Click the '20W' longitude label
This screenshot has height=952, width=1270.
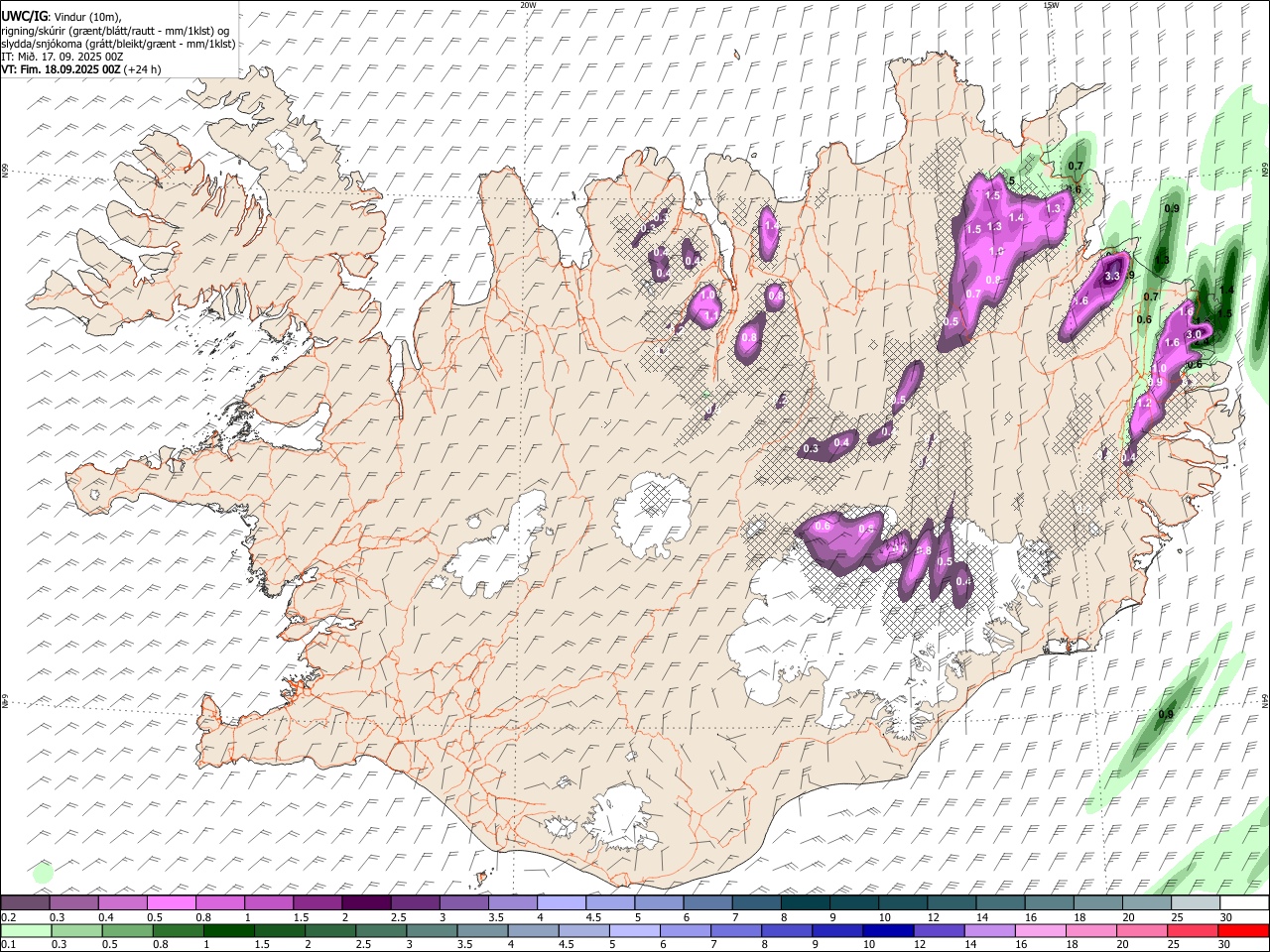[528, 5]
